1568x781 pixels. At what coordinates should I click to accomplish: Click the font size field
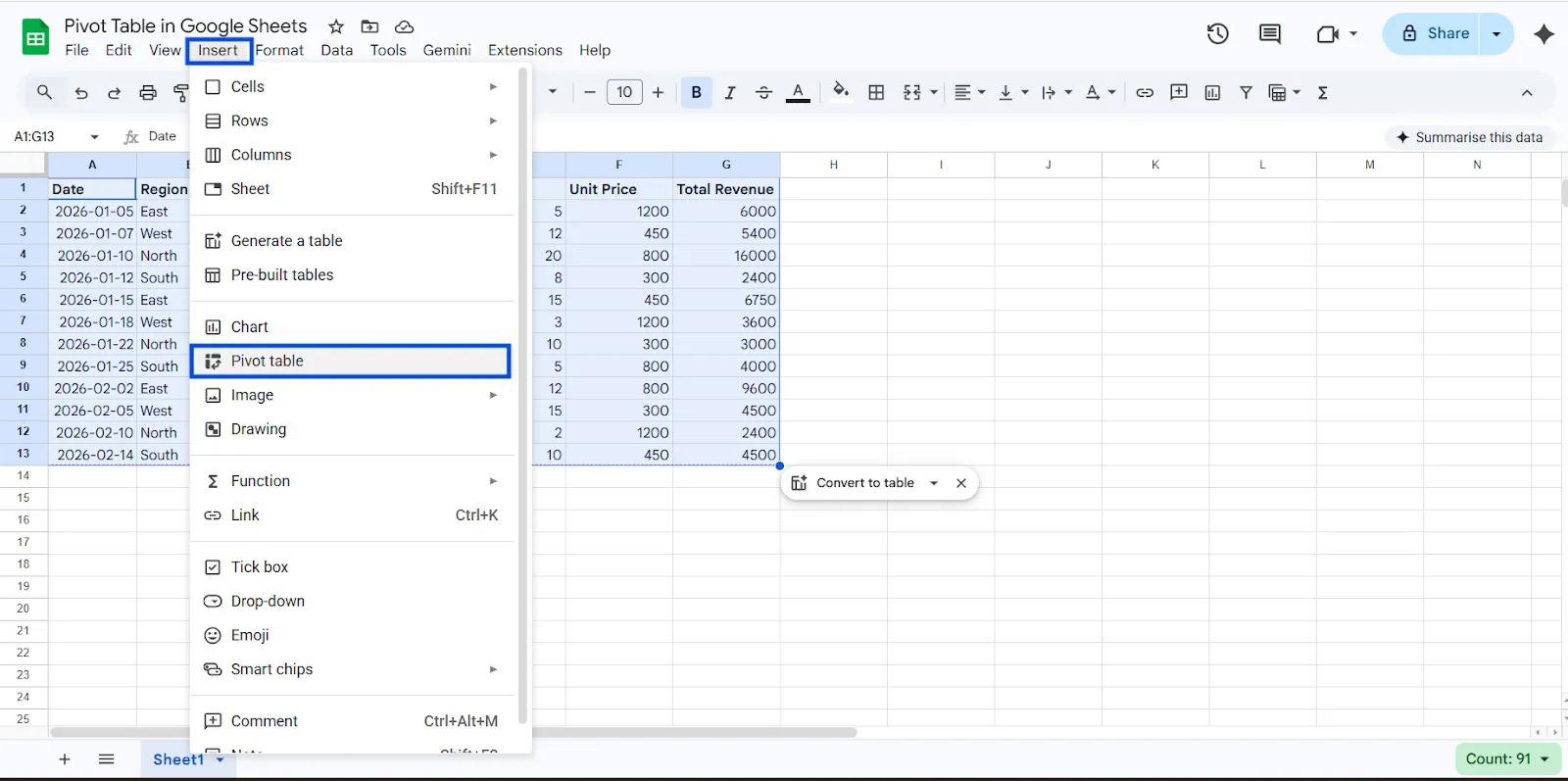[x=624, y=92]
